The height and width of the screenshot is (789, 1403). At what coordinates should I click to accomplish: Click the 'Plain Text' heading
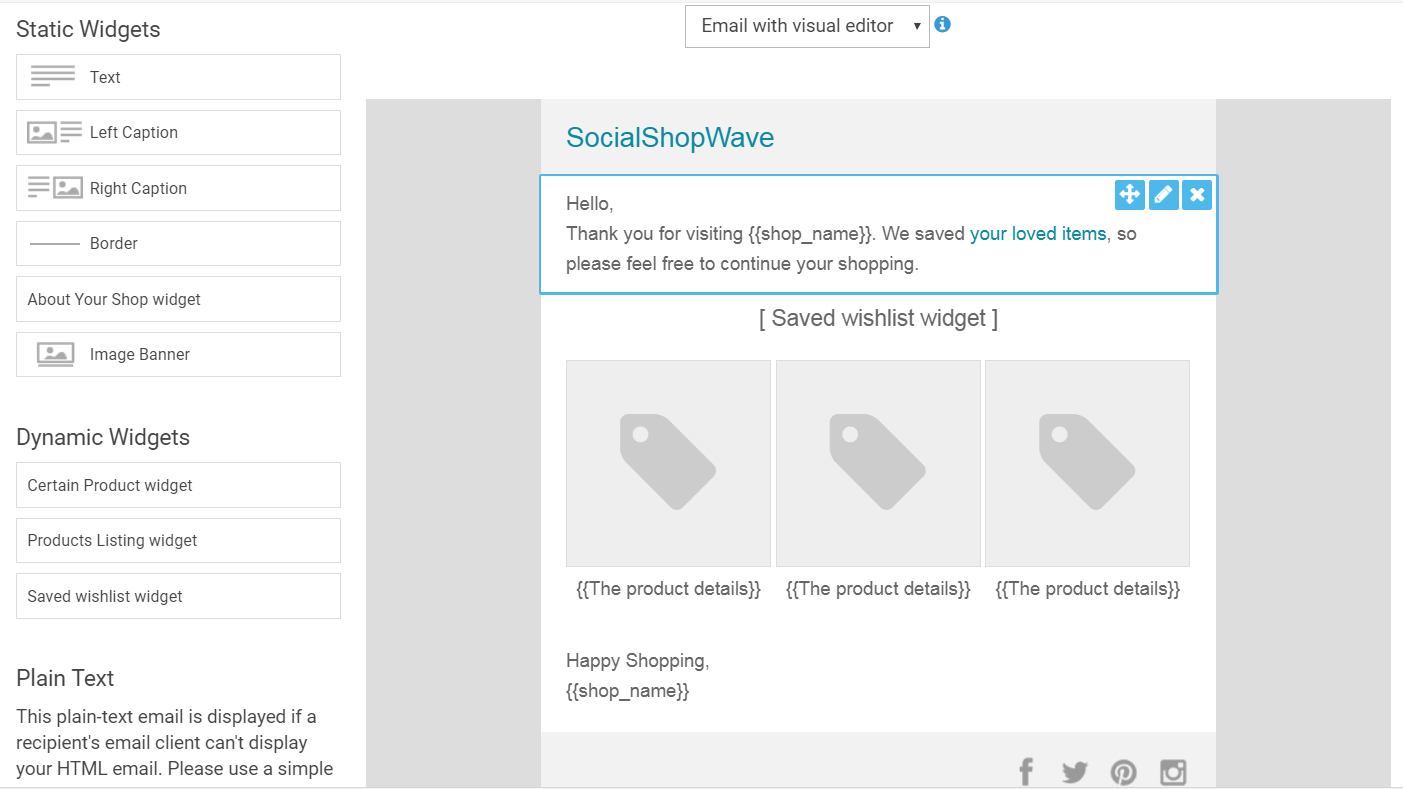pyautogui.click(x=65, y=678)
